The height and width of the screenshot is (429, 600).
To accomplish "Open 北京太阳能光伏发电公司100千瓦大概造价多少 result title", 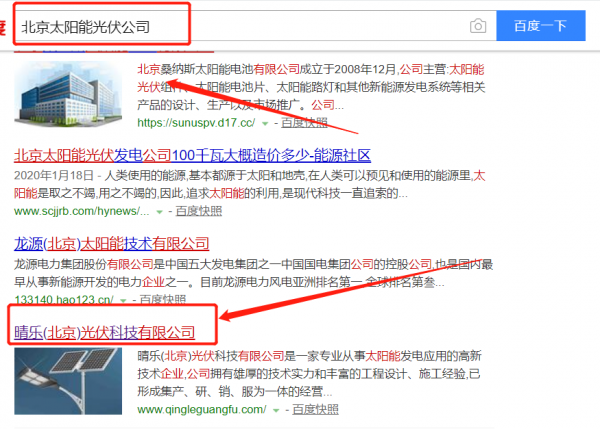I will click(x=192, y=155).
